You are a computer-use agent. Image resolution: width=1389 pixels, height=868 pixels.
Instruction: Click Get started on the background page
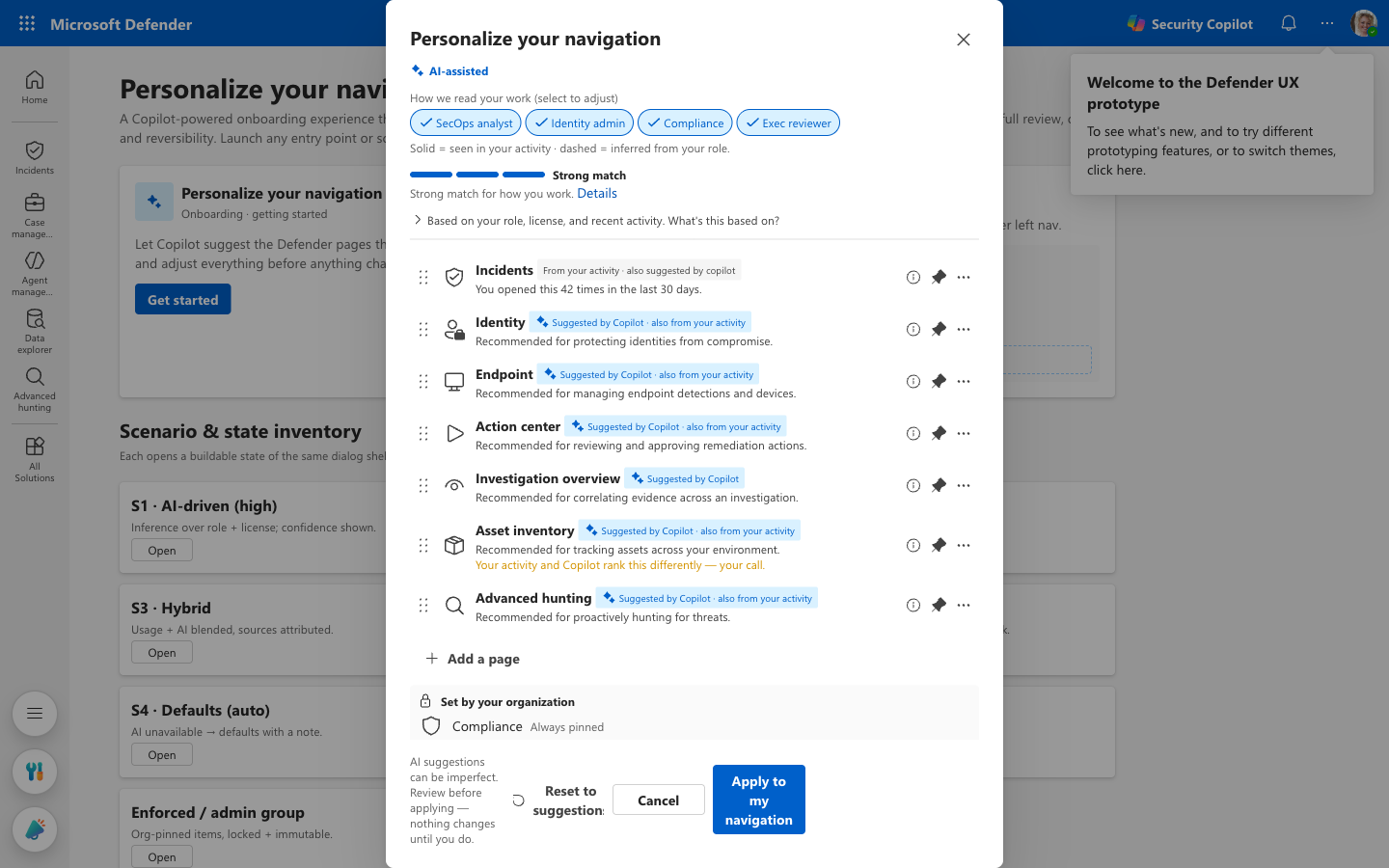tap(183, 299)
